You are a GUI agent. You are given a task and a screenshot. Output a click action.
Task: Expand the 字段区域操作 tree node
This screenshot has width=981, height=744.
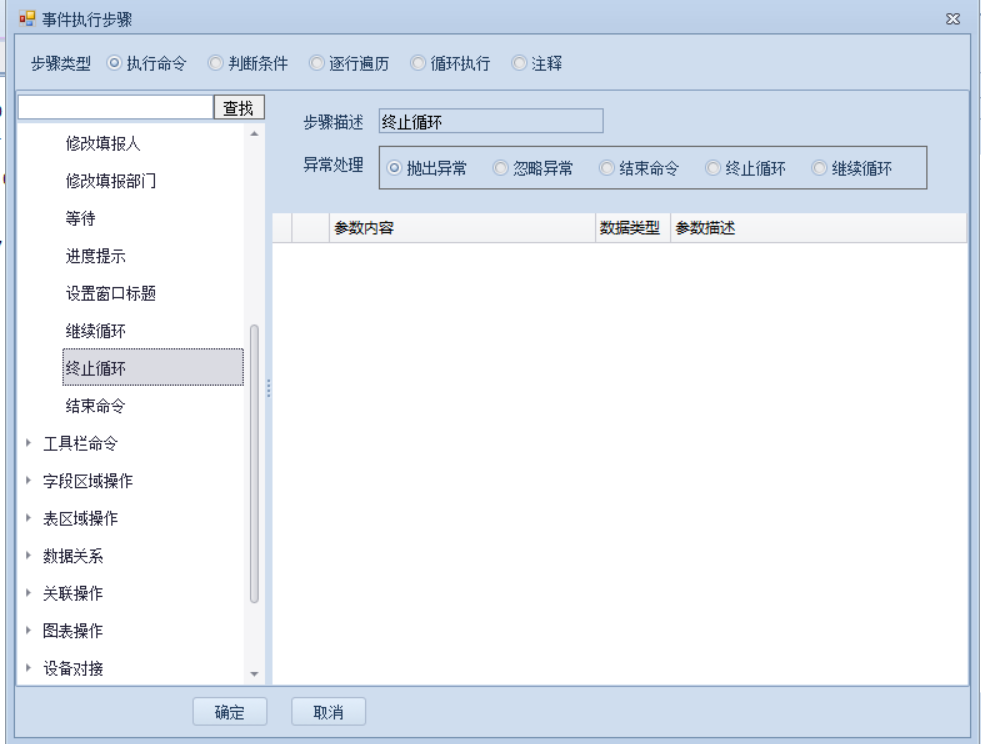click(x=29, y=482)
